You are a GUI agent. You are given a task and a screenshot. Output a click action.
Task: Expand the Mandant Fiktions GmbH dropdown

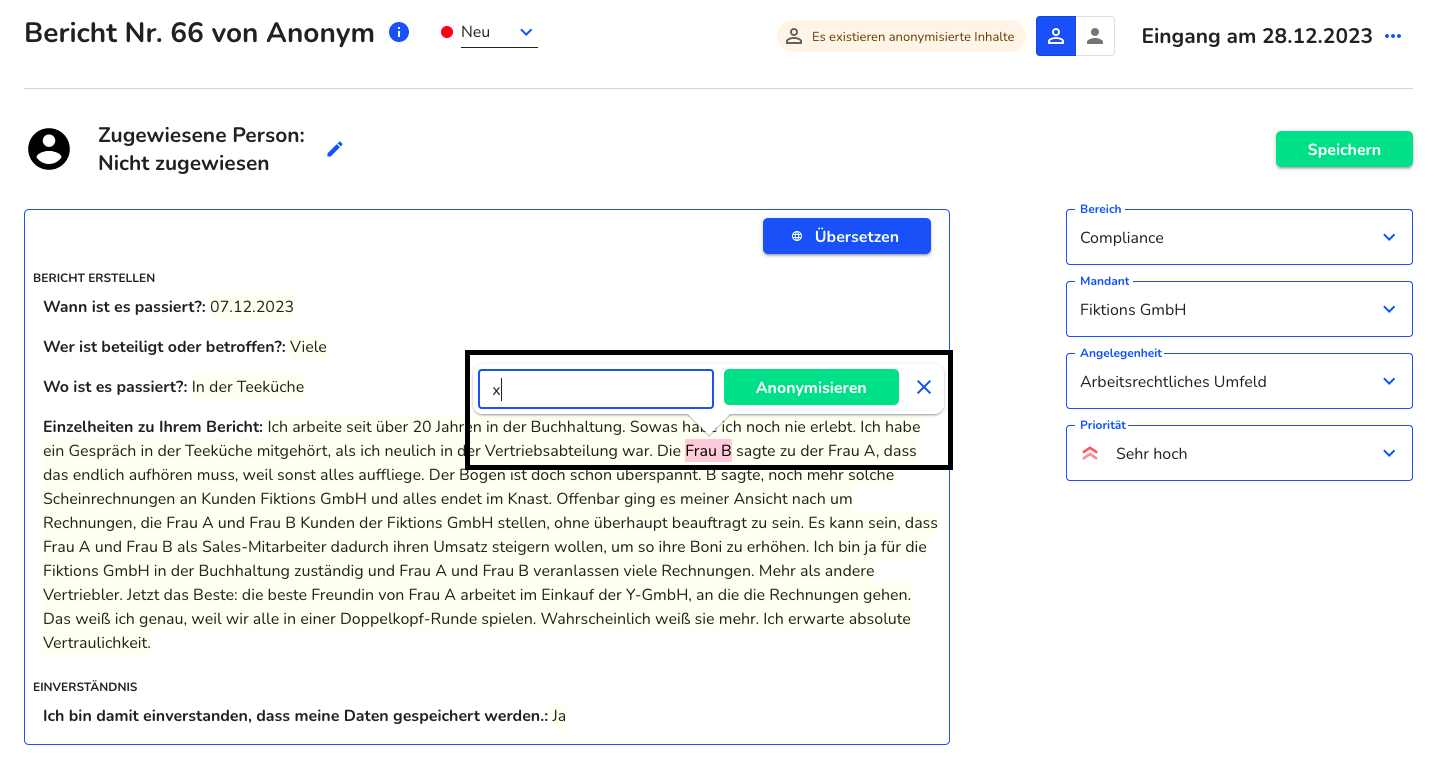tap(1239, 309)
